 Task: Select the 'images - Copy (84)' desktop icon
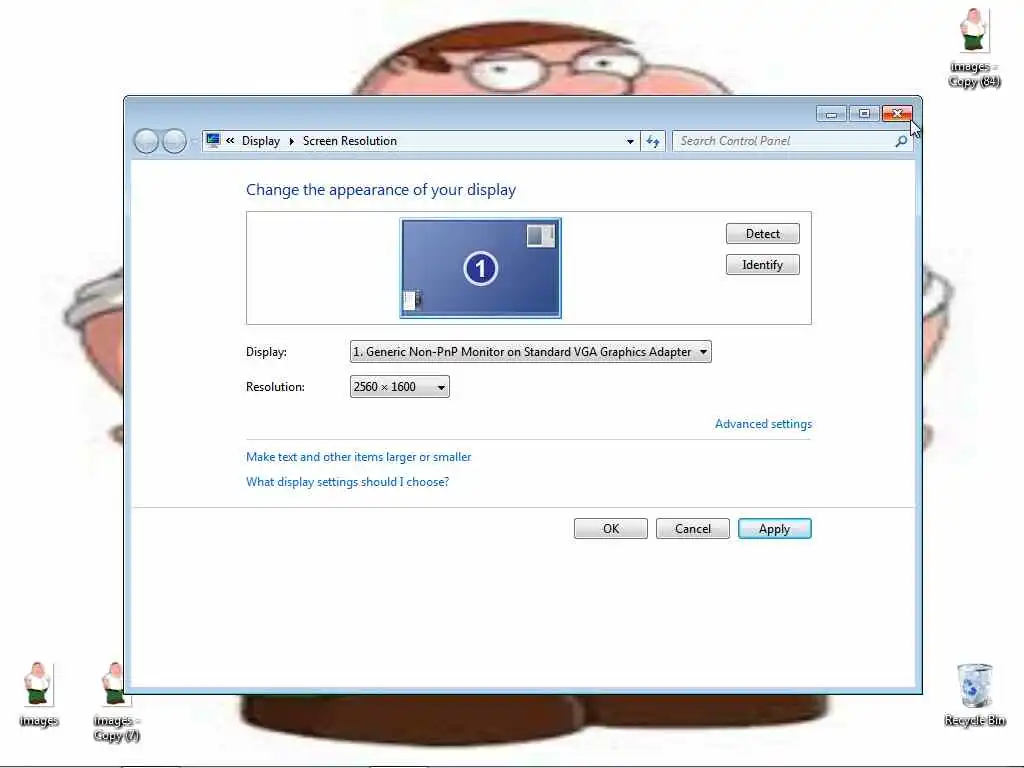click(x=974, y=48)
